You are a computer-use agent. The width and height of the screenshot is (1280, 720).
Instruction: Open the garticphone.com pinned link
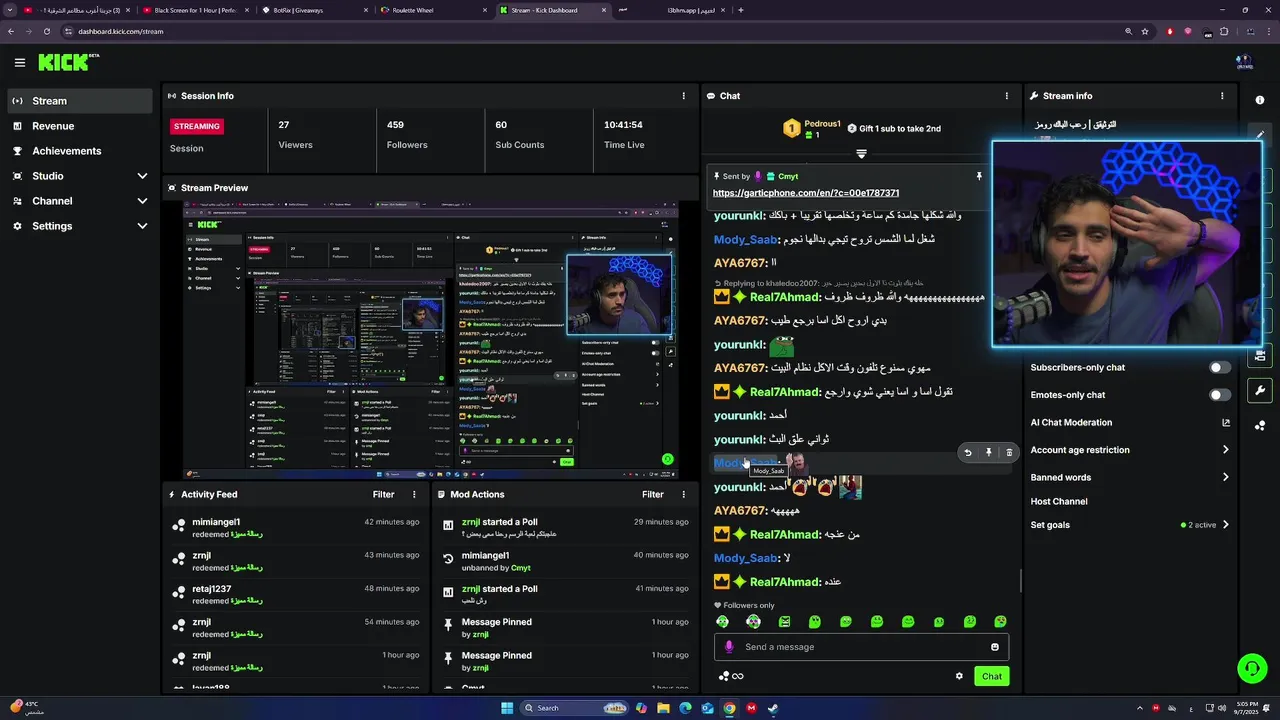tap(805, 193)
